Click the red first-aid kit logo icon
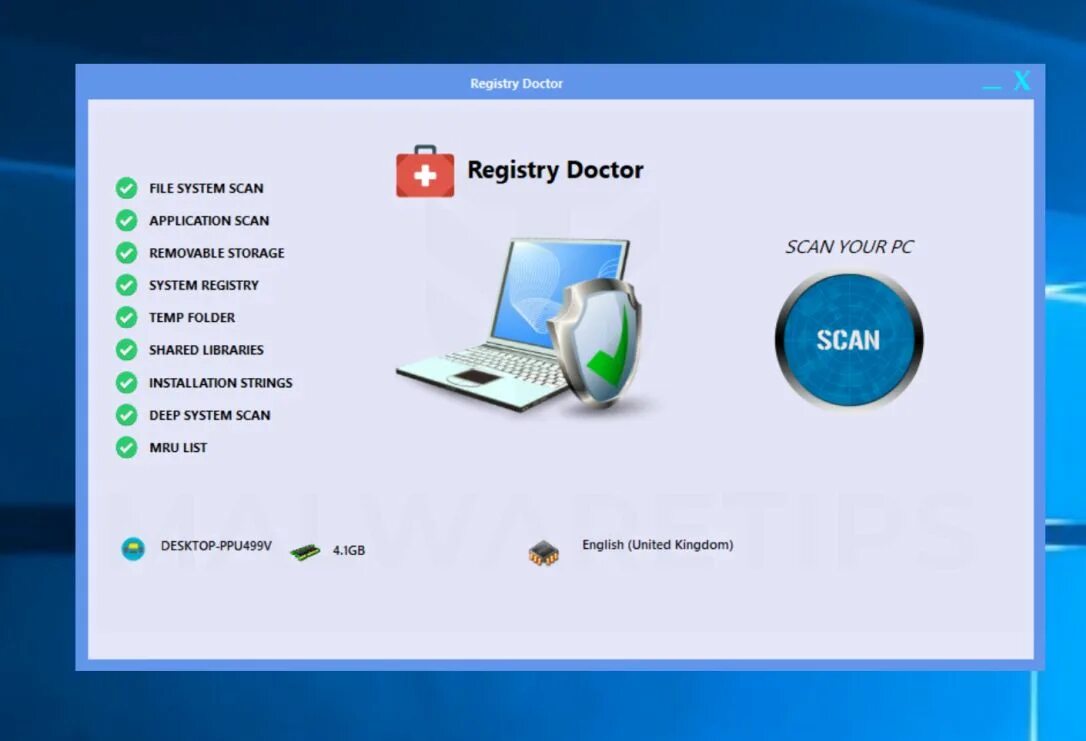The height and width of the screenshot is (741, 1086). (425, 171)
